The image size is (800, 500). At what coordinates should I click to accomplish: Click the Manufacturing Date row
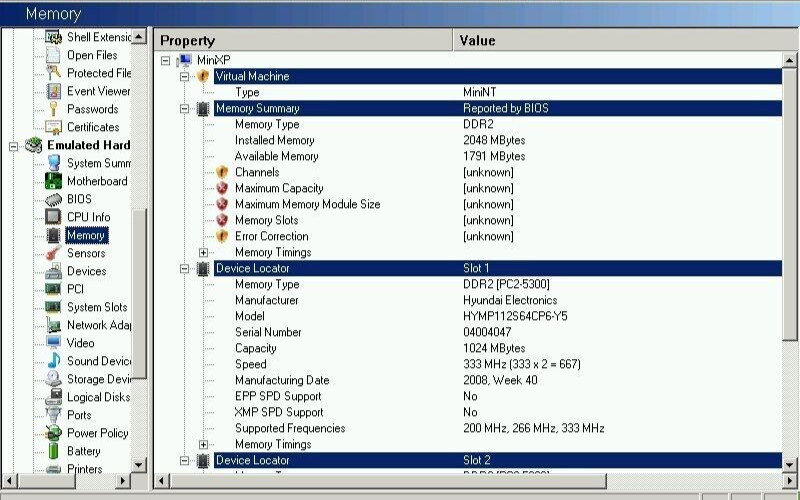pos(497,380)
